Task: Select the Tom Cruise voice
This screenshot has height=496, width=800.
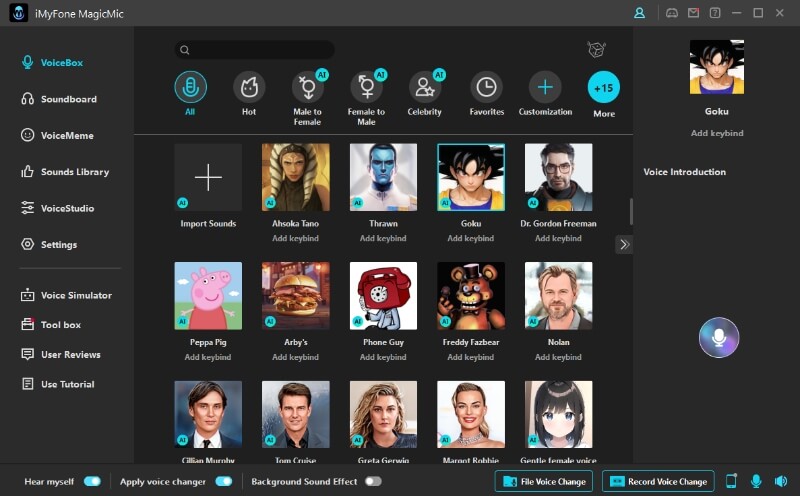Action: tap(296, 414)
